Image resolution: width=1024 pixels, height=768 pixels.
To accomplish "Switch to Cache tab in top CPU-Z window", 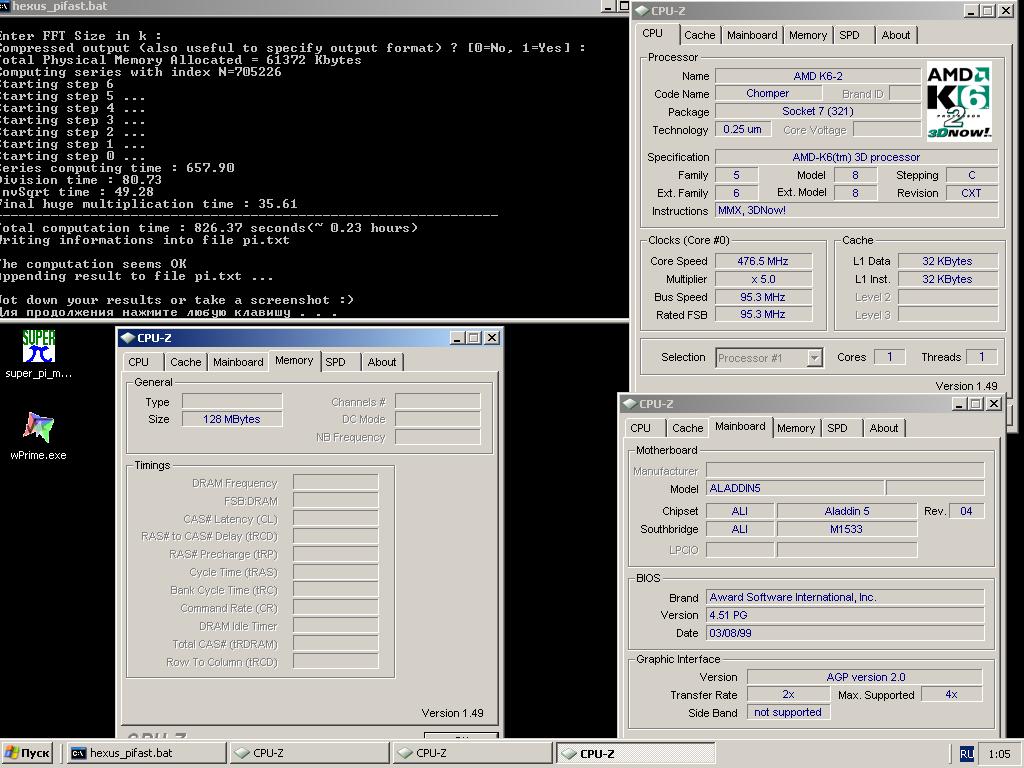I will click(x=699, y=35).
